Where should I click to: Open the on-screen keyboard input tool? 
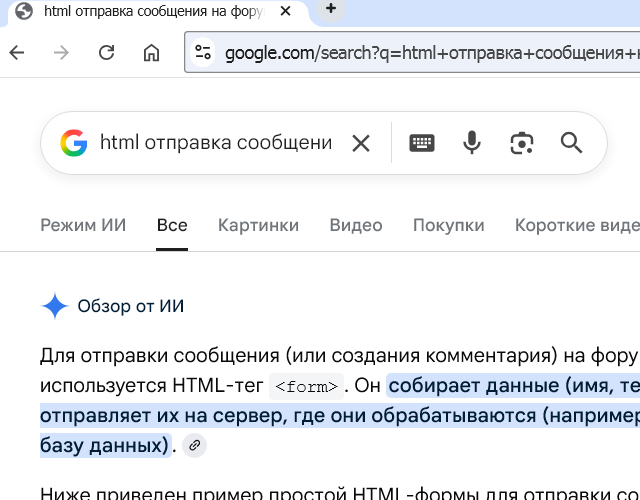click(x=422, y=143)
